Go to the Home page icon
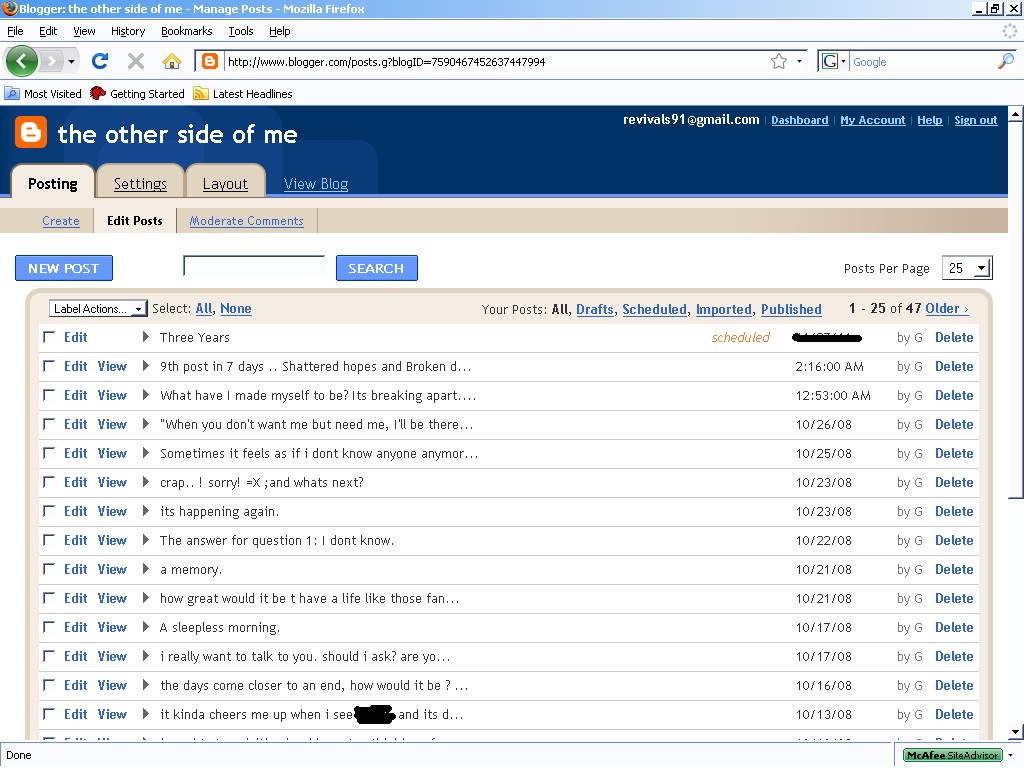This screenshot has width=1024, height=768. [x=172, y=61]
